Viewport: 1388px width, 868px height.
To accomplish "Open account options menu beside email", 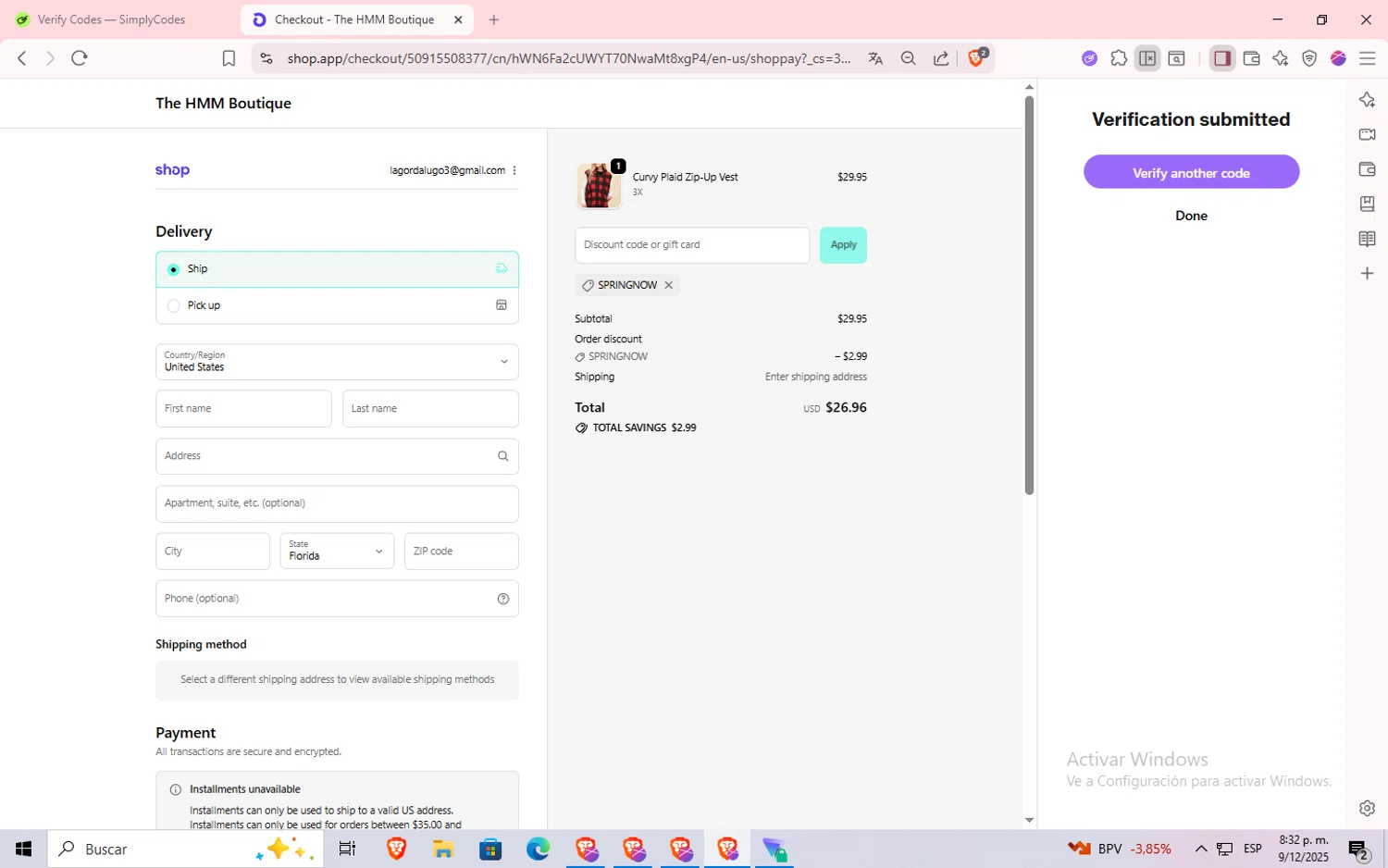I will [514, 170].
